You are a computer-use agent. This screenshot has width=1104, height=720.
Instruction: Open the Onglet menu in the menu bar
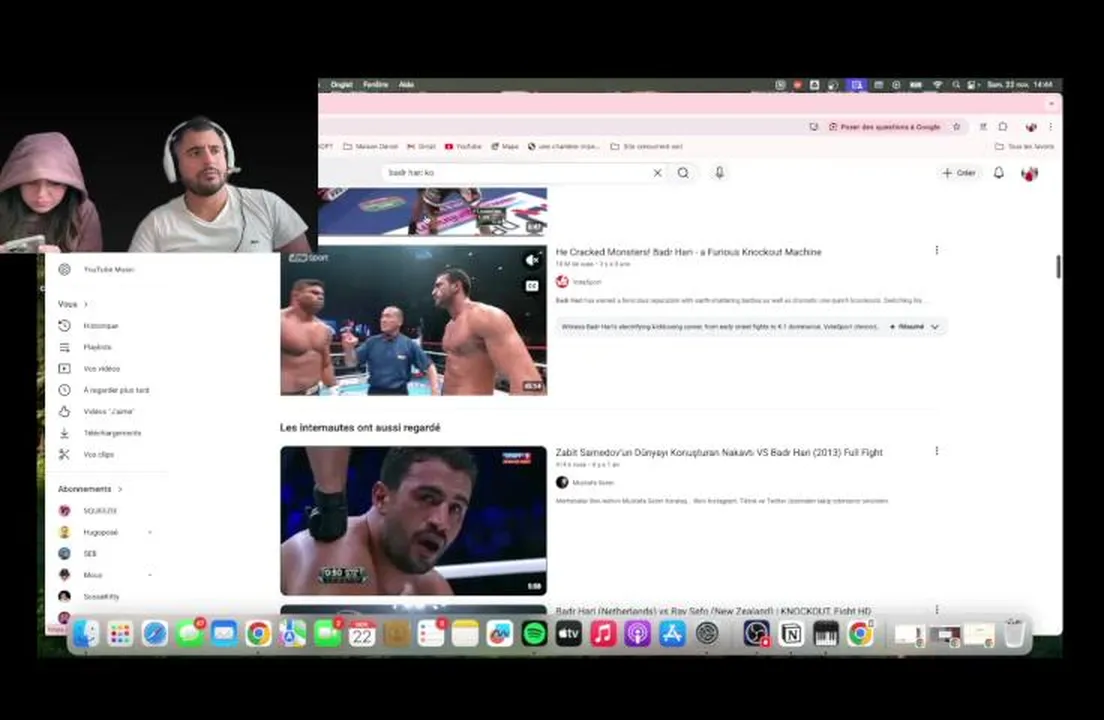click(x=341, y=84)
